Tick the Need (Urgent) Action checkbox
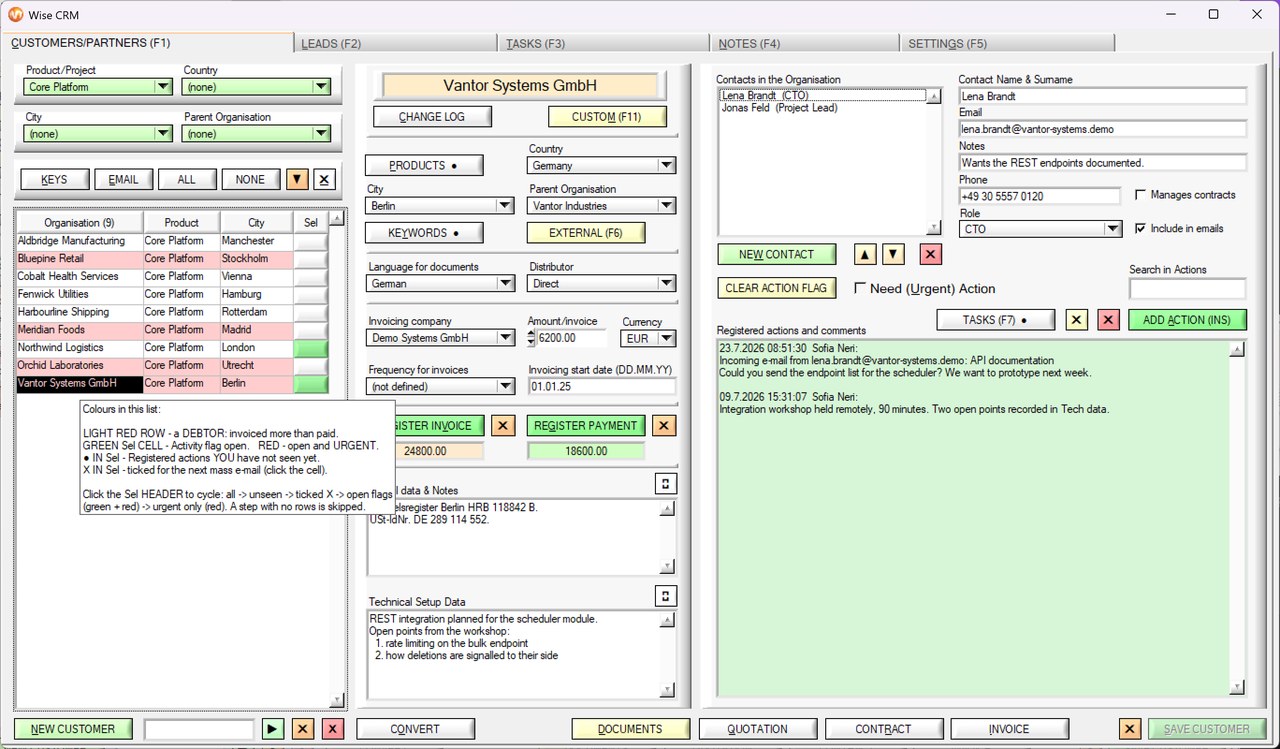 coord(860,288)
